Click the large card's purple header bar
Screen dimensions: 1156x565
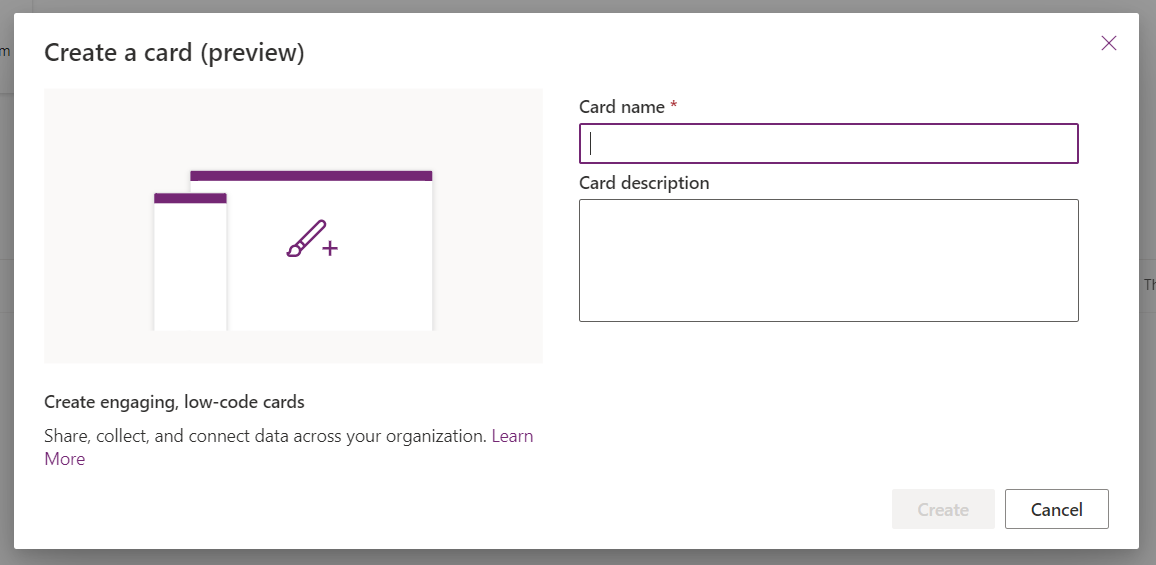(311, 176)
